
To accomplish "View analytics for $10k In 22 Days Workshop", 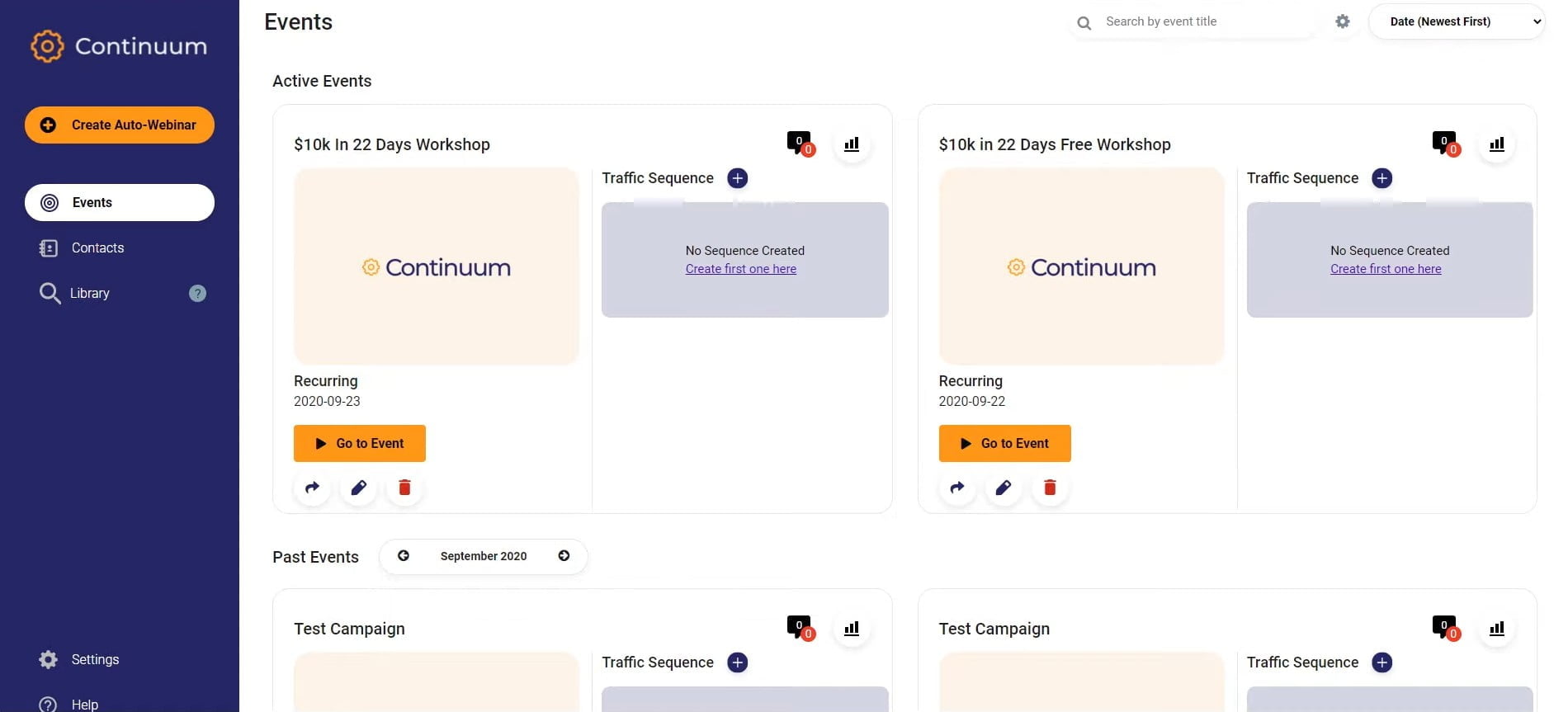I will click(x=852, y=144).
